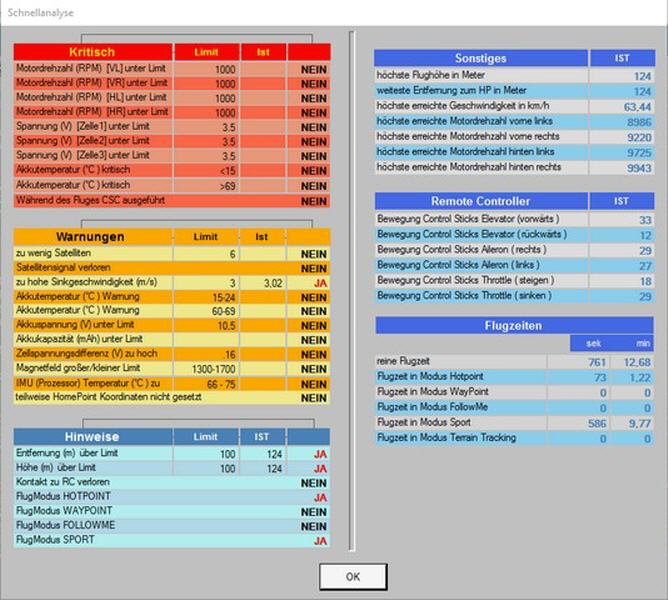Select row 'Flugzeit in Modus Terrain Tracking'
Viewport: 668px width, 600px height.
tap(515, 438)
